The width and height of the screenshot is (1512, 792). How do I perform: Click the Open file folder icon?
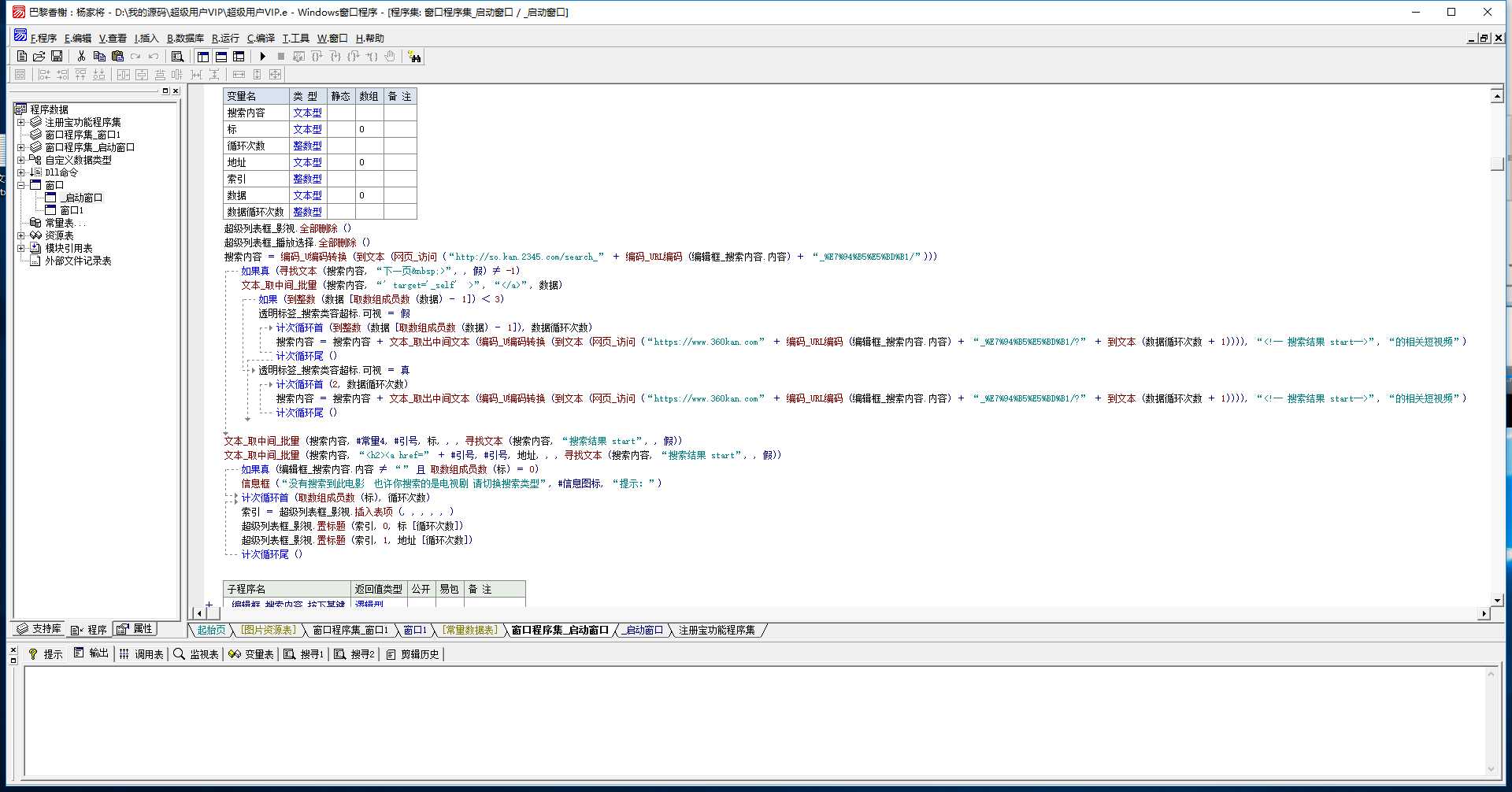39,56
